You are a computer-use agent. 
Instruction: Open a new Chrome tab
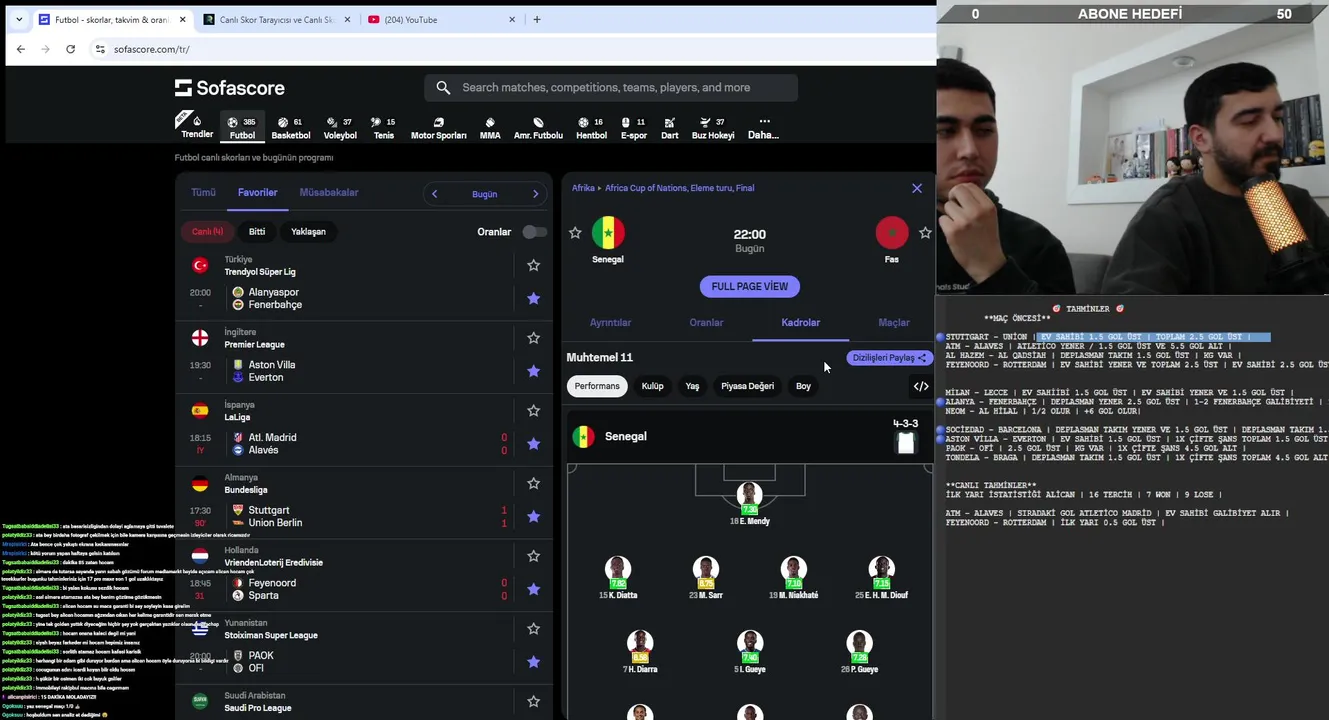click(x=537, y=19)
